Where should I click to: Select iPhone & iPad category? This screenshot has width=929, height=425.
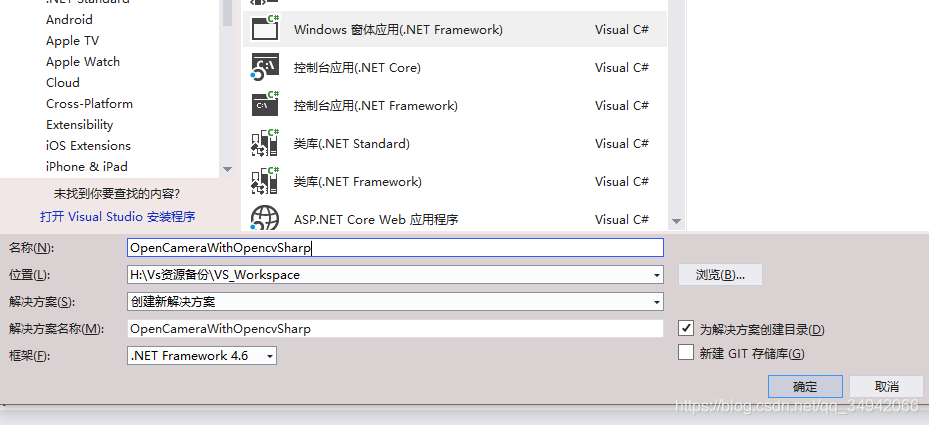click(87, 167)
